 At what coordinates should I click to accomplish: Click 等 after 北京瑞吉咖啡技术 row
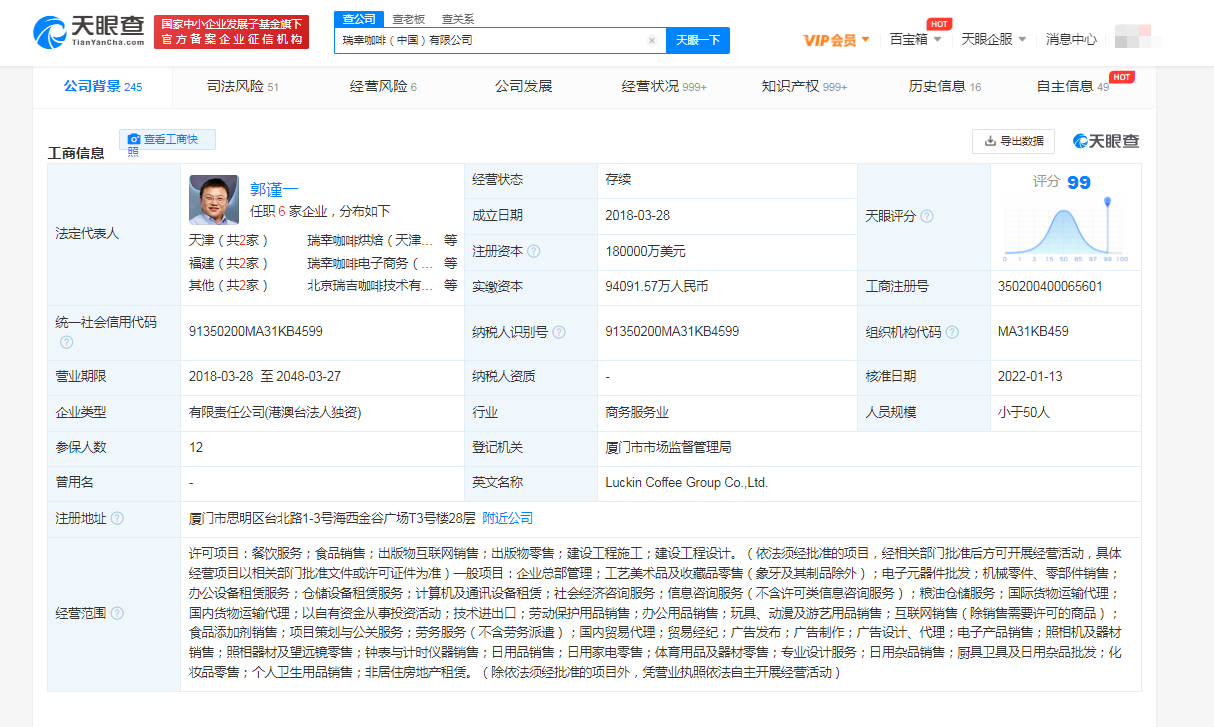pyautogui.click(x=451, y=285)
